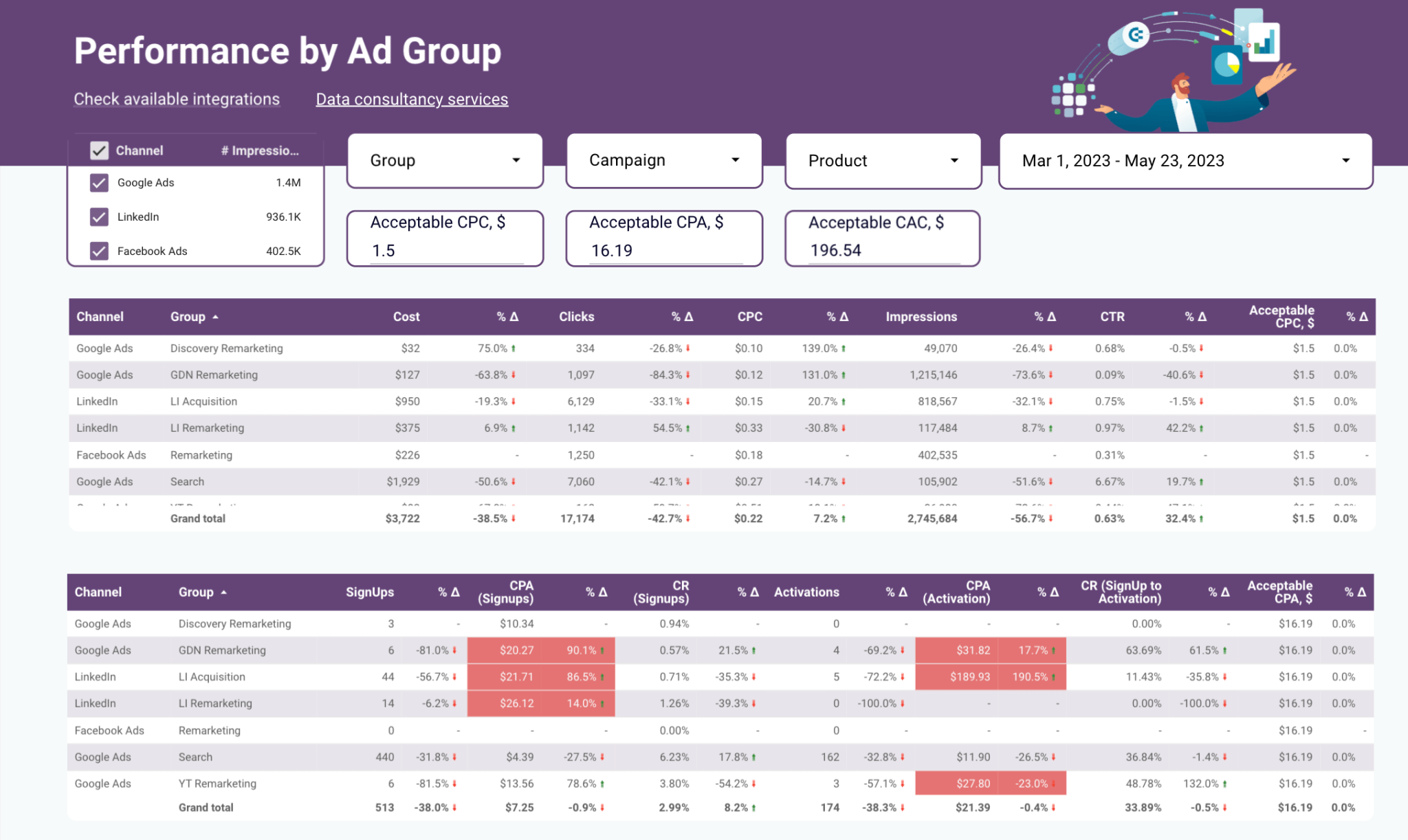Uncheck the LinkedIn channel filter
Screen dimensions: 1408x840
[99, 217]
